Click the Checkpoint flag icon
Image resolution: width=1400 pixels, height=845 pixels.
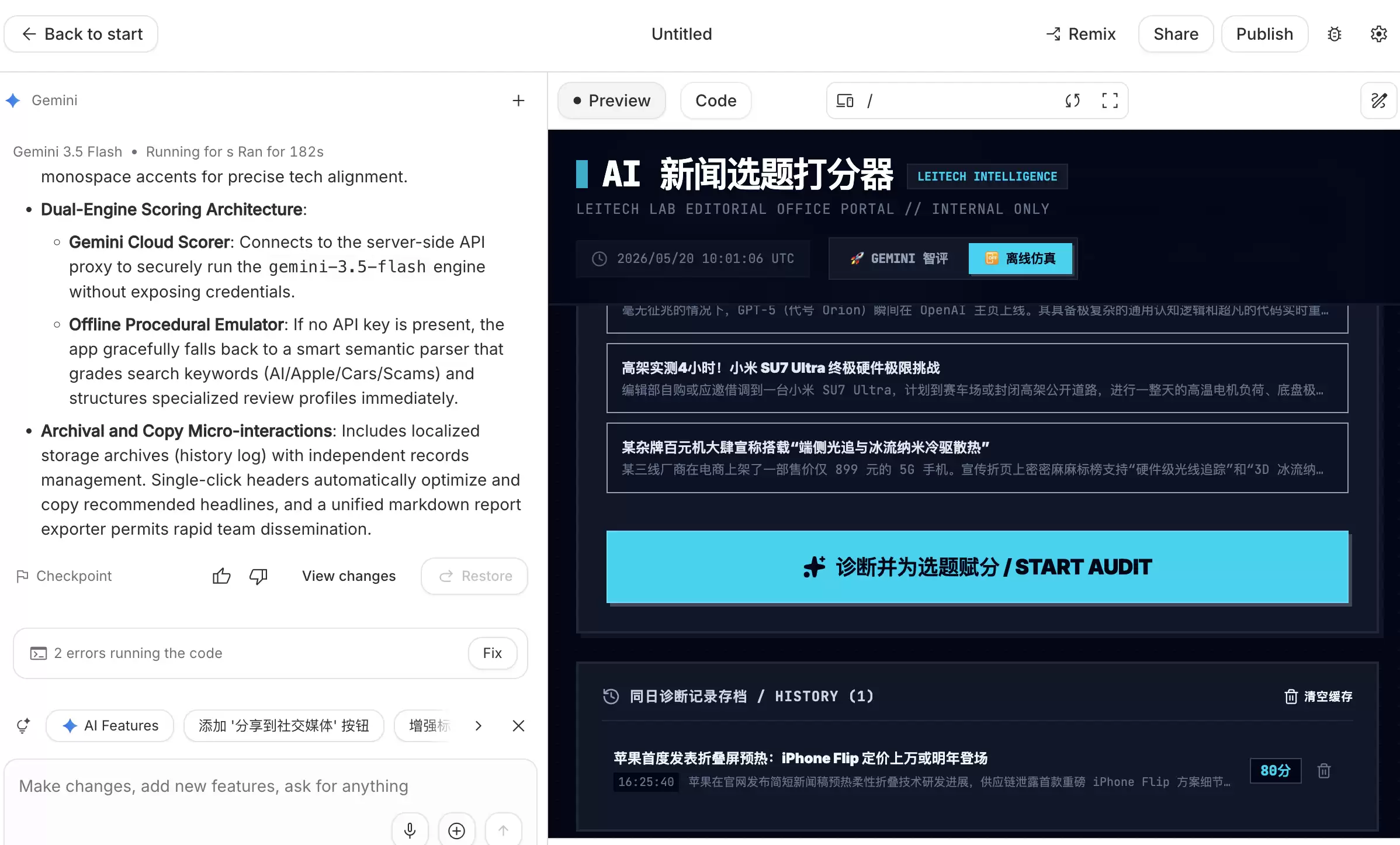pos(22,576)
